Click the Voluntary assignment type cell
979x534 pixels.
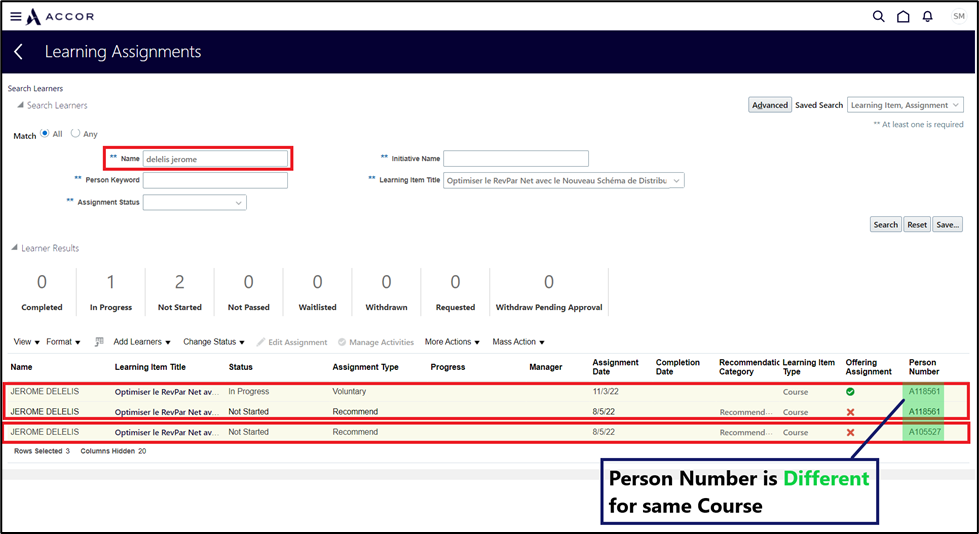[349, 392]
